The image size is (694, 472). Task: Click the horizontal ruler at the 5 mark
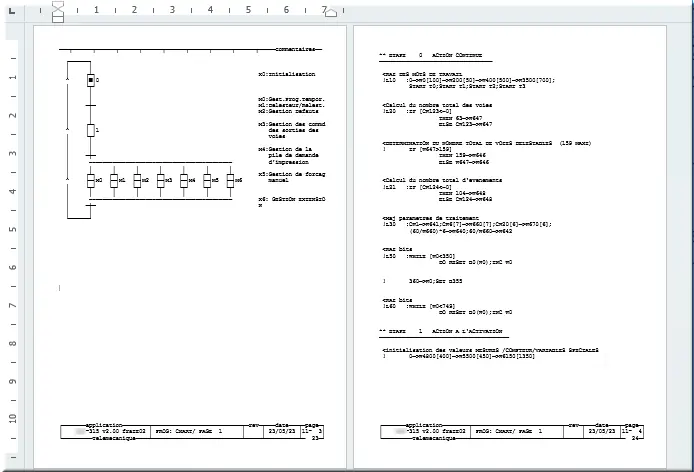pos(248,10)
